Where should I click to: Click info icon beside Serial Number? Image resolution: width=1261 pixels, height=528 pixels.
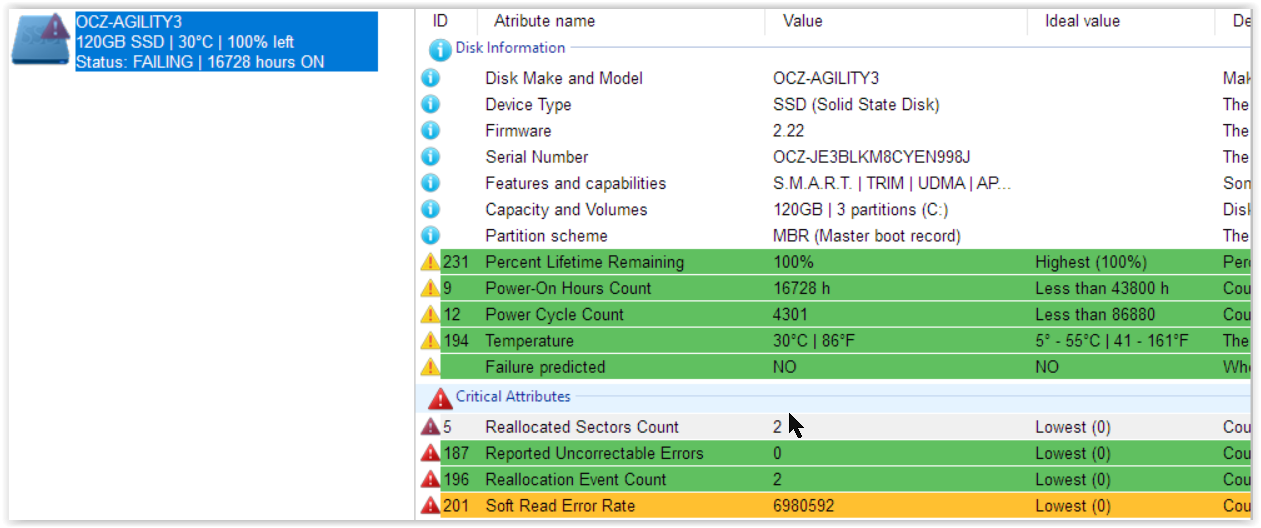pyautogui.click(x=431, y=157)
